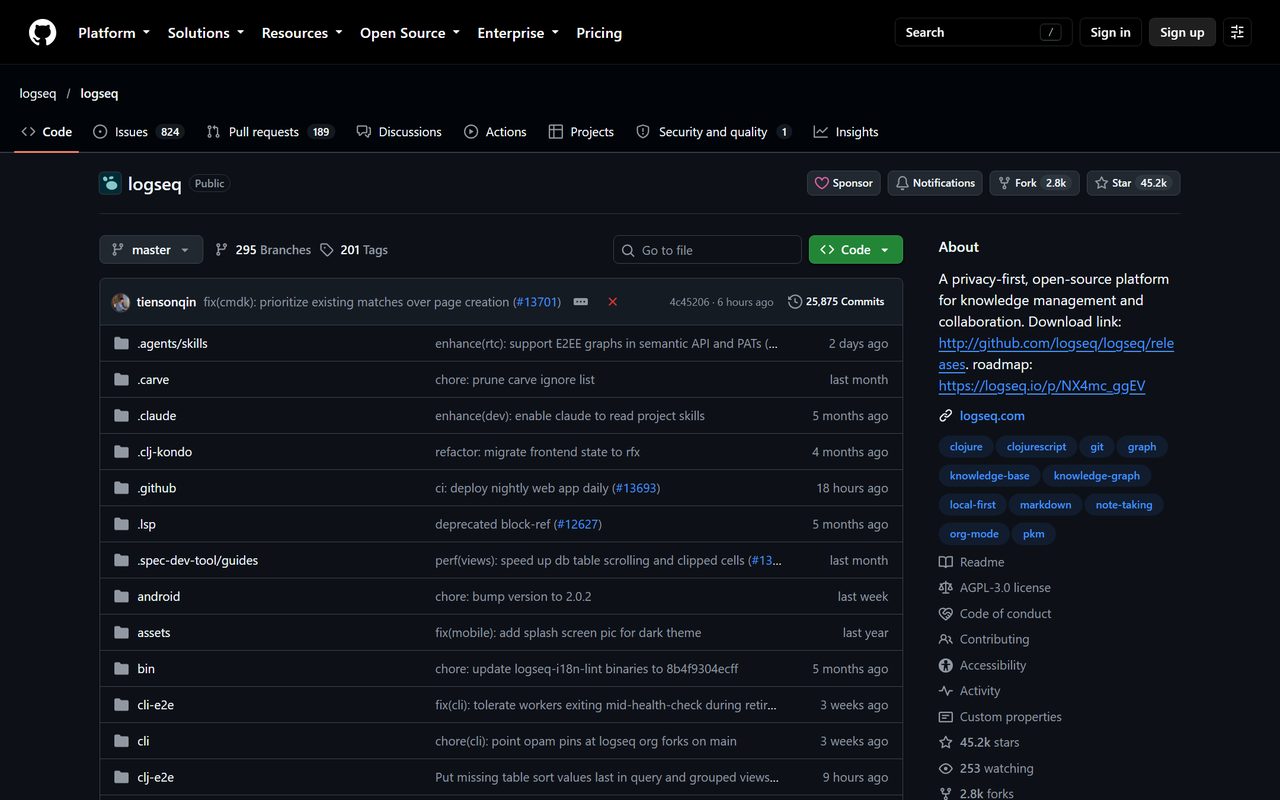Screen dimensions: 1280x800
Task: Click the logseq repository avatar icon
Action: tap(110, 183)
